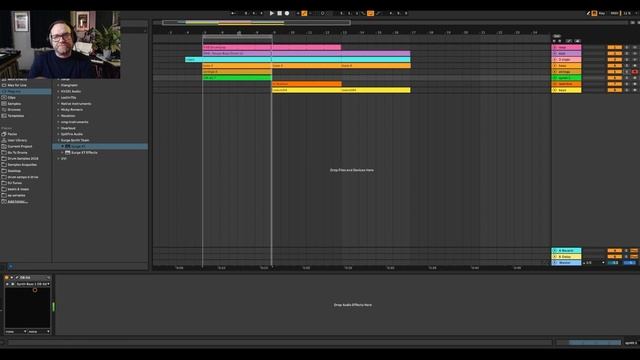Start playback with the Play button
This screenshot has width=640, height=360.
coord(272,13)
